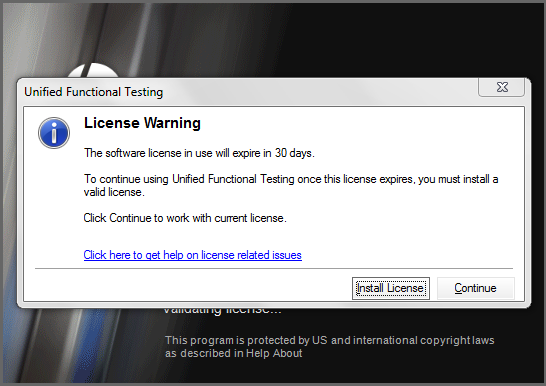Click the Unified Functional Testing title text
The image size is (546, 386).
tap(93, 92)
